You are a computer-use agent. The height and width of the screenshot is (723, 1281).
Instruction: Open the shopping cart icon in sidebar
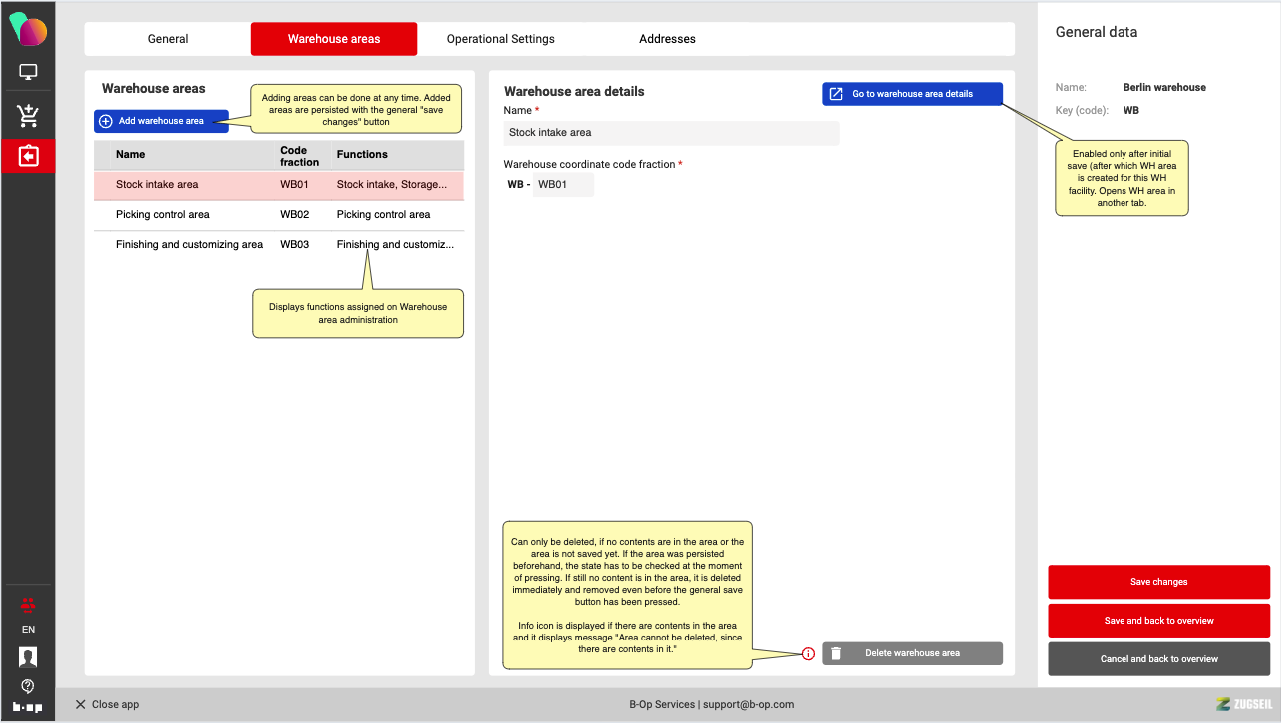28,116
